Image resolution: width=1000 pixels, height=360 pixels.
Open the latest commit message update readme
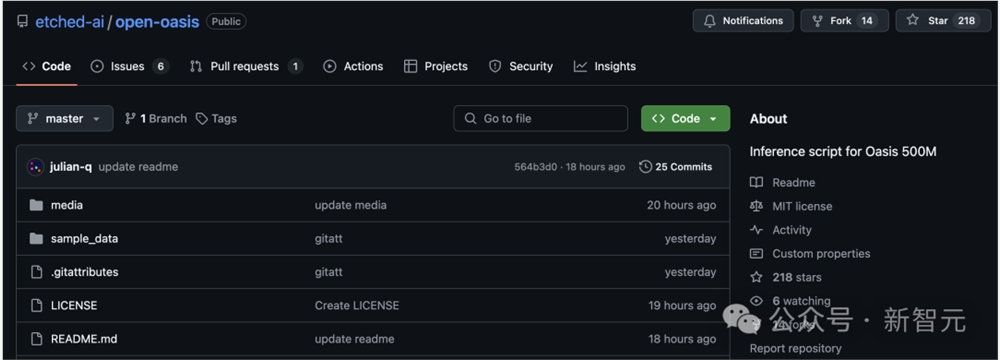pyautogui.click(x=138, y=167)
